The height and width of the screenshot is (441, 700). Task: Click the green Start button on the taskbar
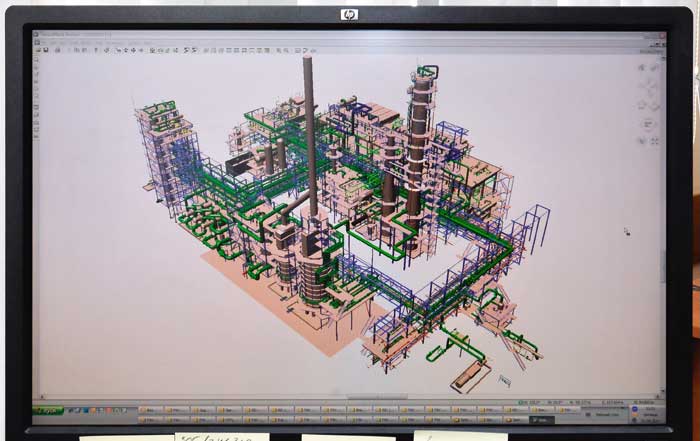coord(48,411)
